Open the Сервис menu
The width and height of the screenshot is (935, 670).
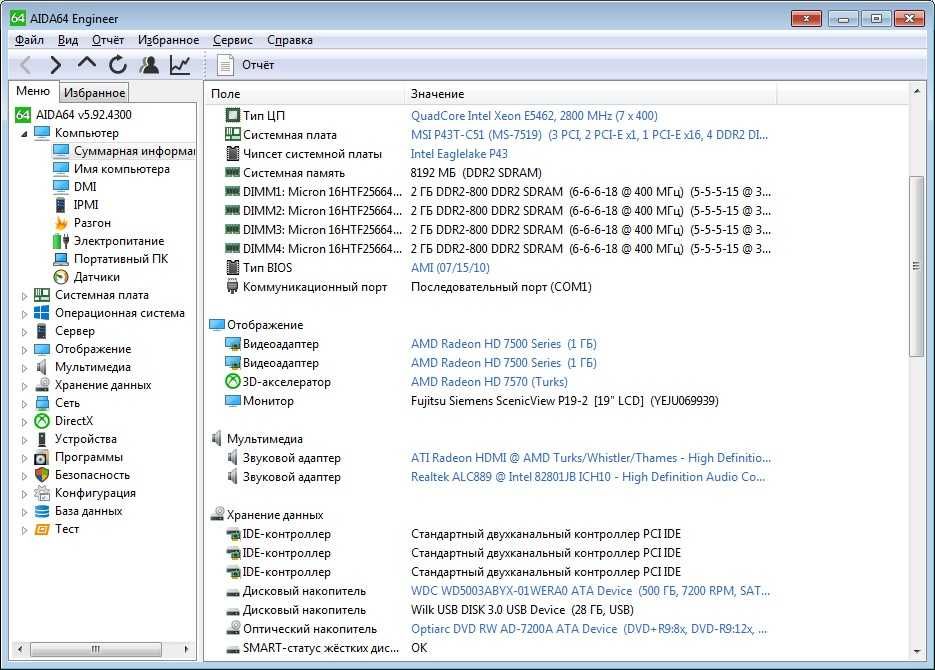click(x=233, y=40)
